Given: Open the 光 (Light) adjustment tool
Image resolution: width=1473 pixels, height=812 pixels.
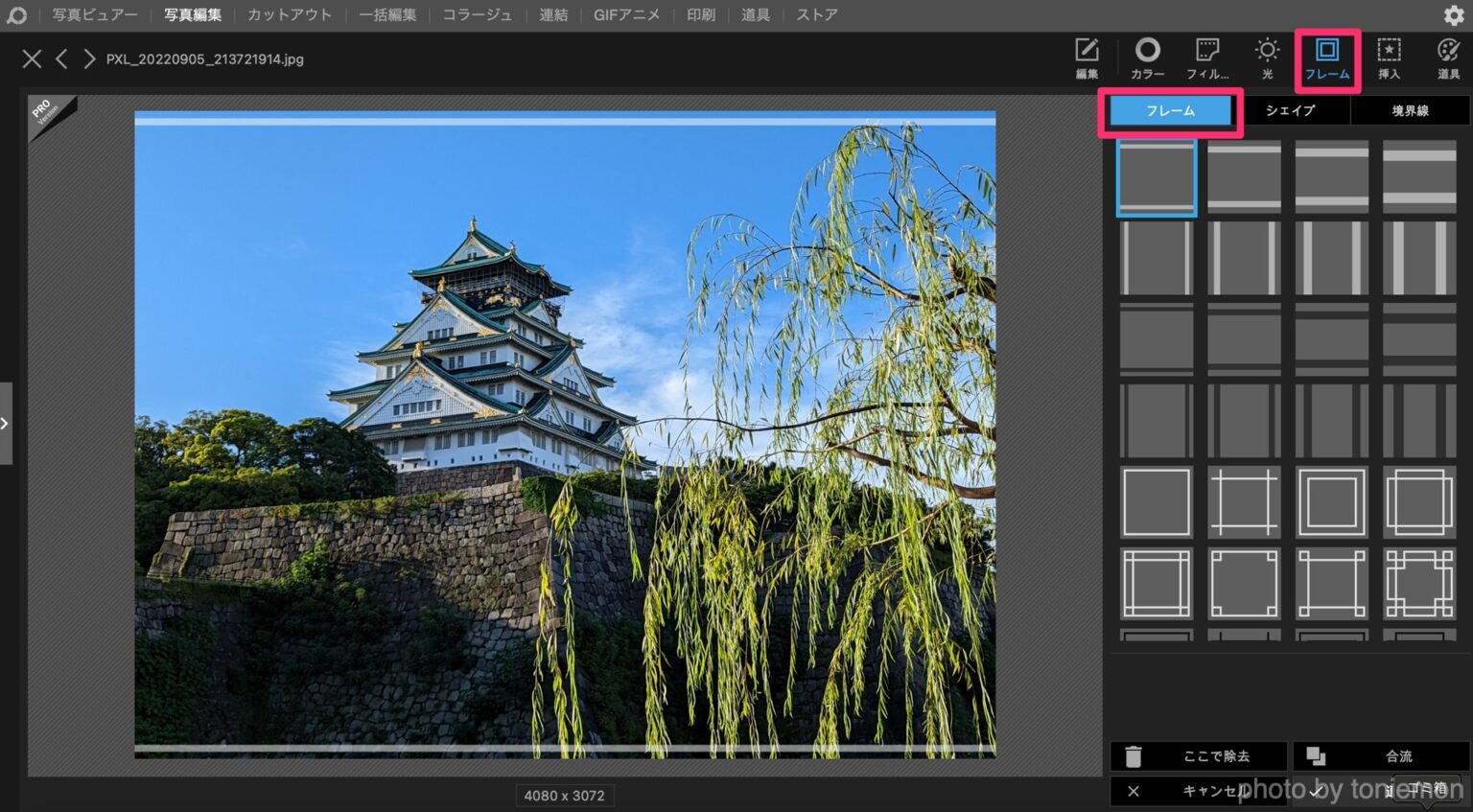Looking at the screenshot, I should [1267, 58].
